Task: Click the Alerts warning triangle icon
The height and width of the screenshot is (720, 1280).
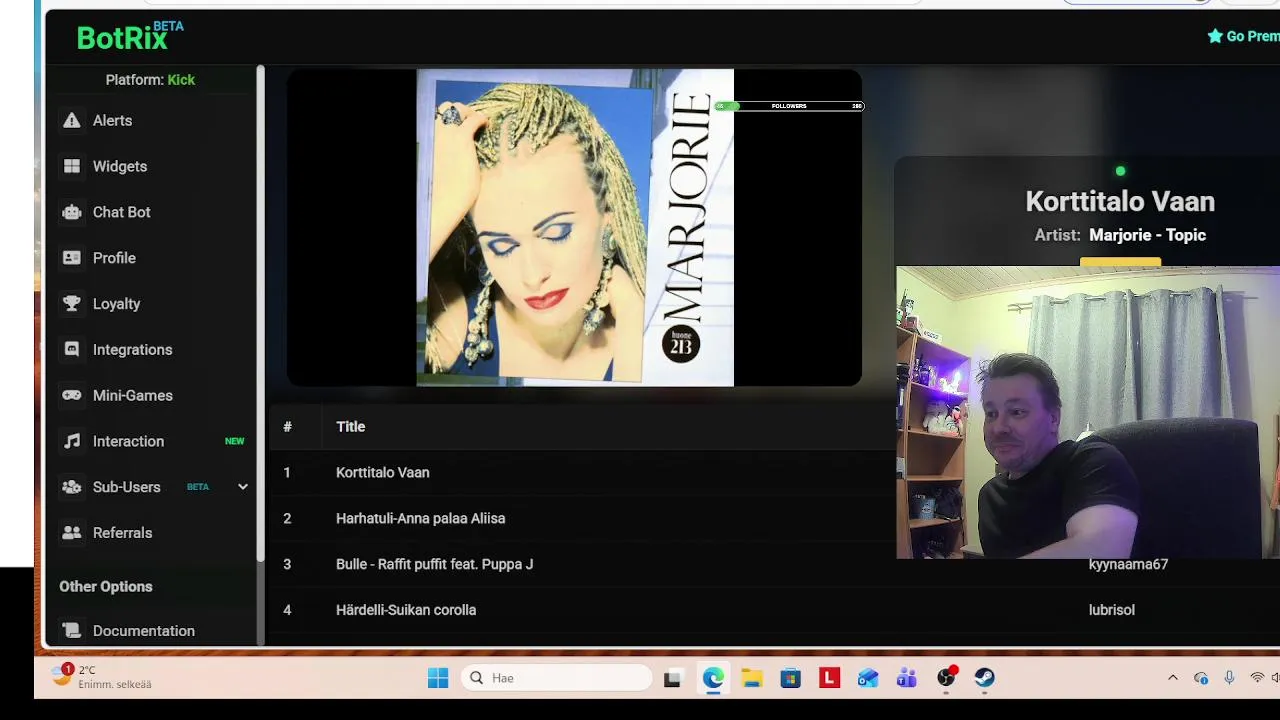Action: coord(71,120)
